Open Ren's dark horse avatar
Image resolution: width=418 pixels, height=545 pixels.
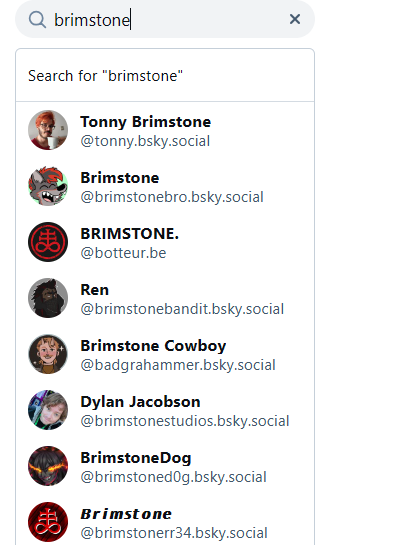(48, 298)
